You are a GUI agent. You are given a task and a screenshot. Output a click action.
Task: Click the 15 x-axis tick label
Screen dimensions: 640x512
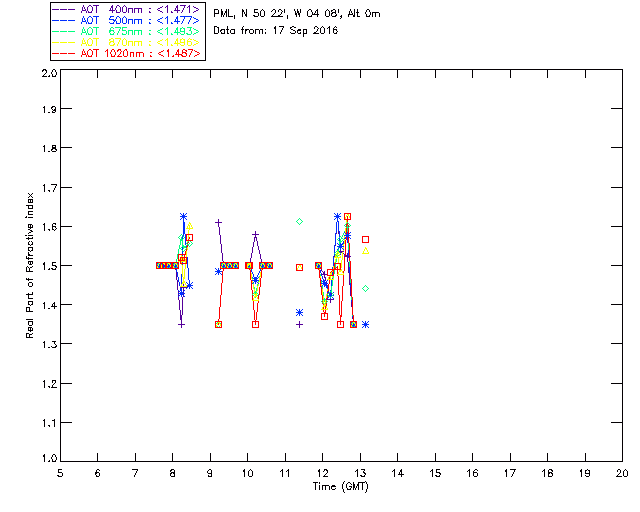click(435, 473)
